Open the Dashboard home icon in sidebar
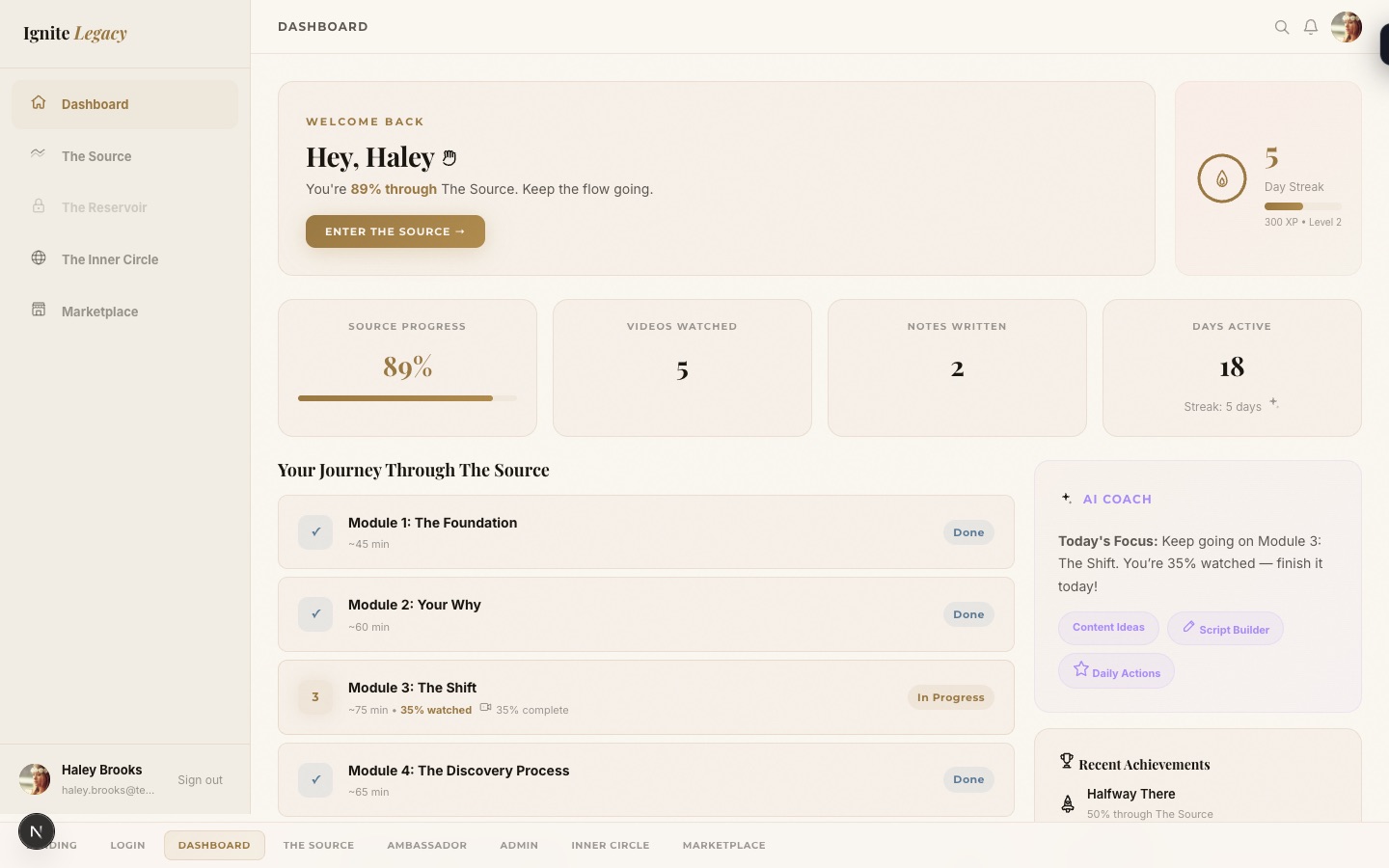 38,101
